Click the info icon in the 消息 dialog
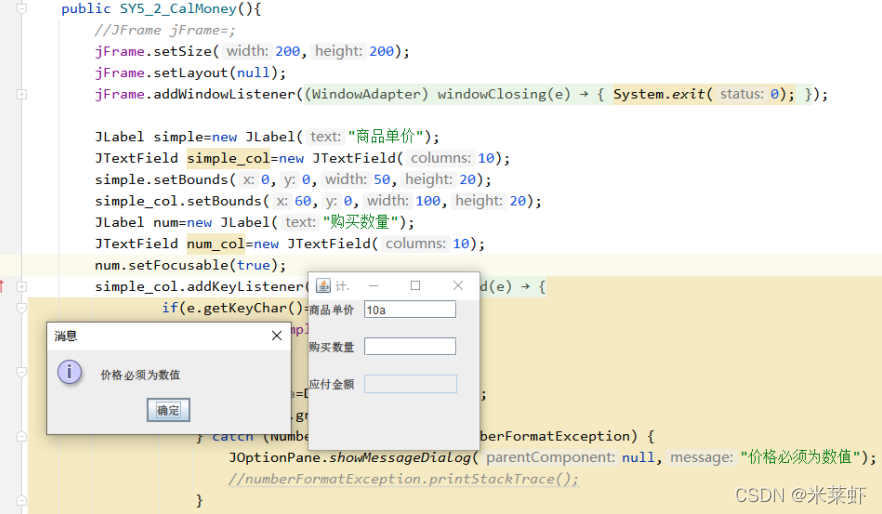Image resolution: width=882 pixels, height=514 pixels. pyautogui.click(x=69, y=372)
